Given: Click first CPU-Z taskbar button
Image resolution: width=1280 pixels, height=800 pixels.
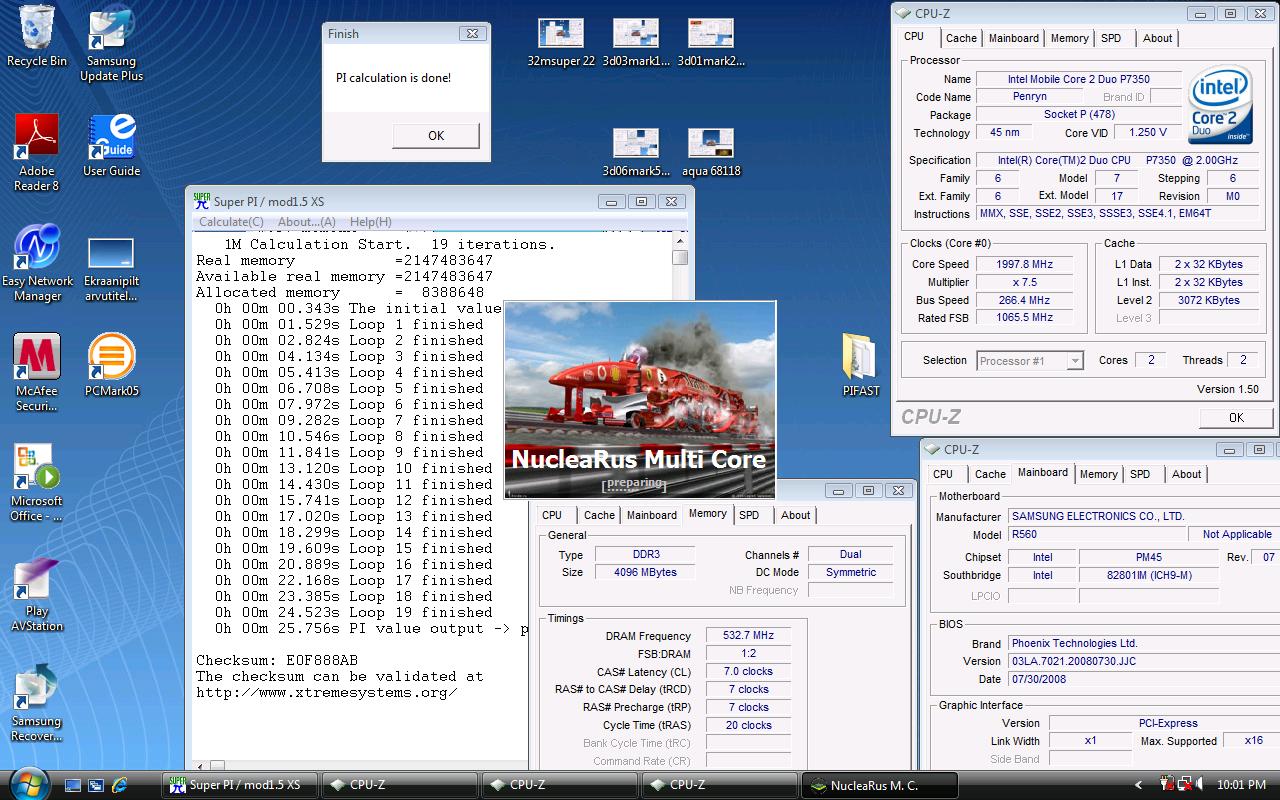Looking at the screenshot, I should pyautogui.click(x=399, y=785).
